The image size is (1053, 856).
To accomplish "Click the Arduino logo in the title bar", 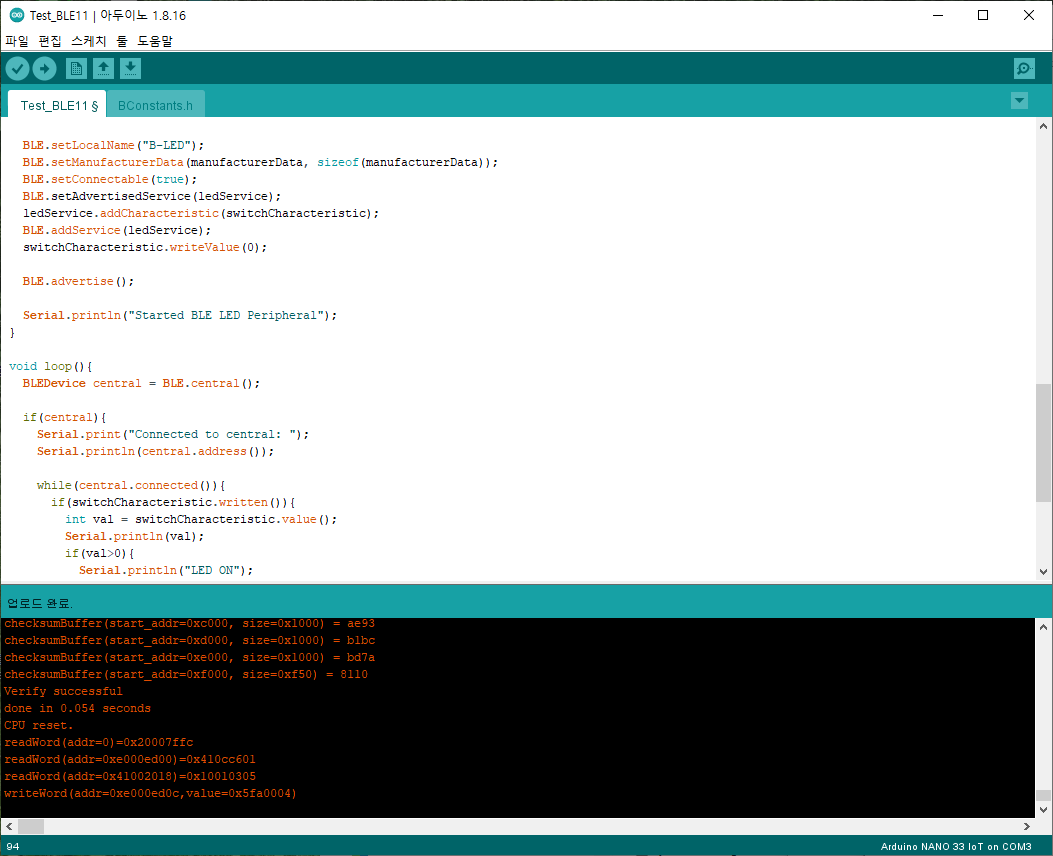I will 17,15.
